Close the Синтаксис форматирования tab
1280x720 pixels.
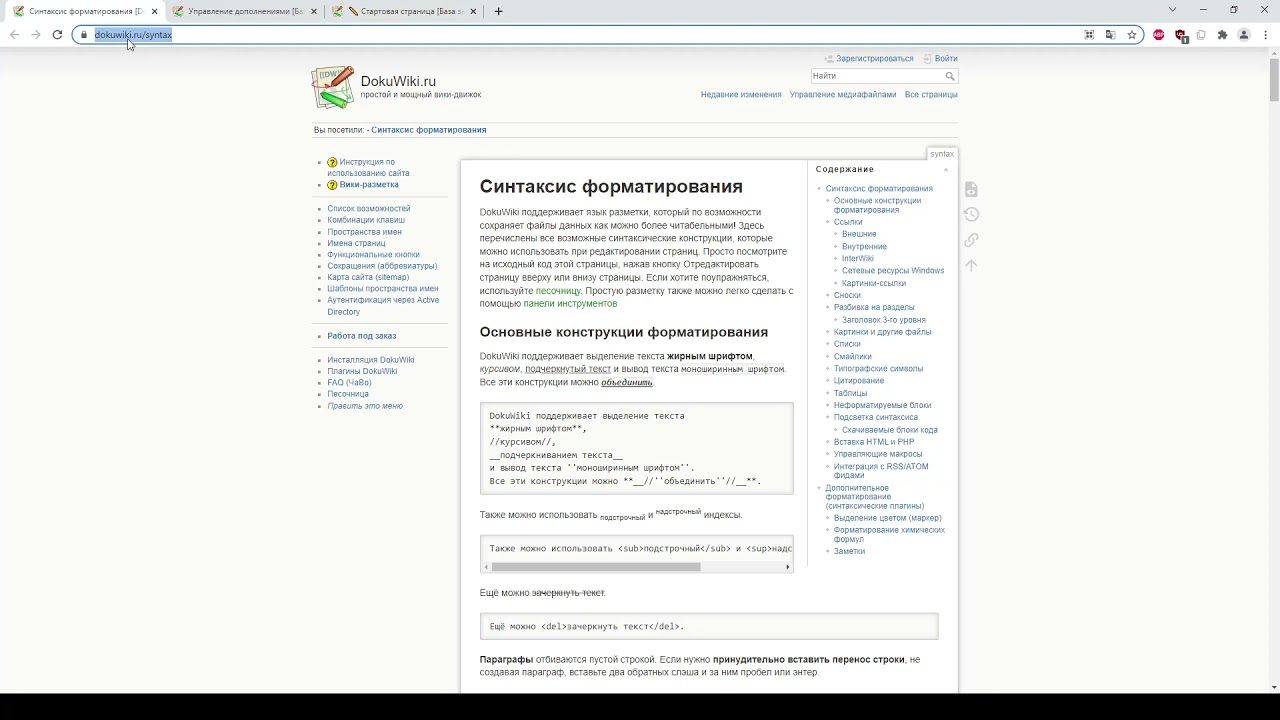tap(155, 11)
